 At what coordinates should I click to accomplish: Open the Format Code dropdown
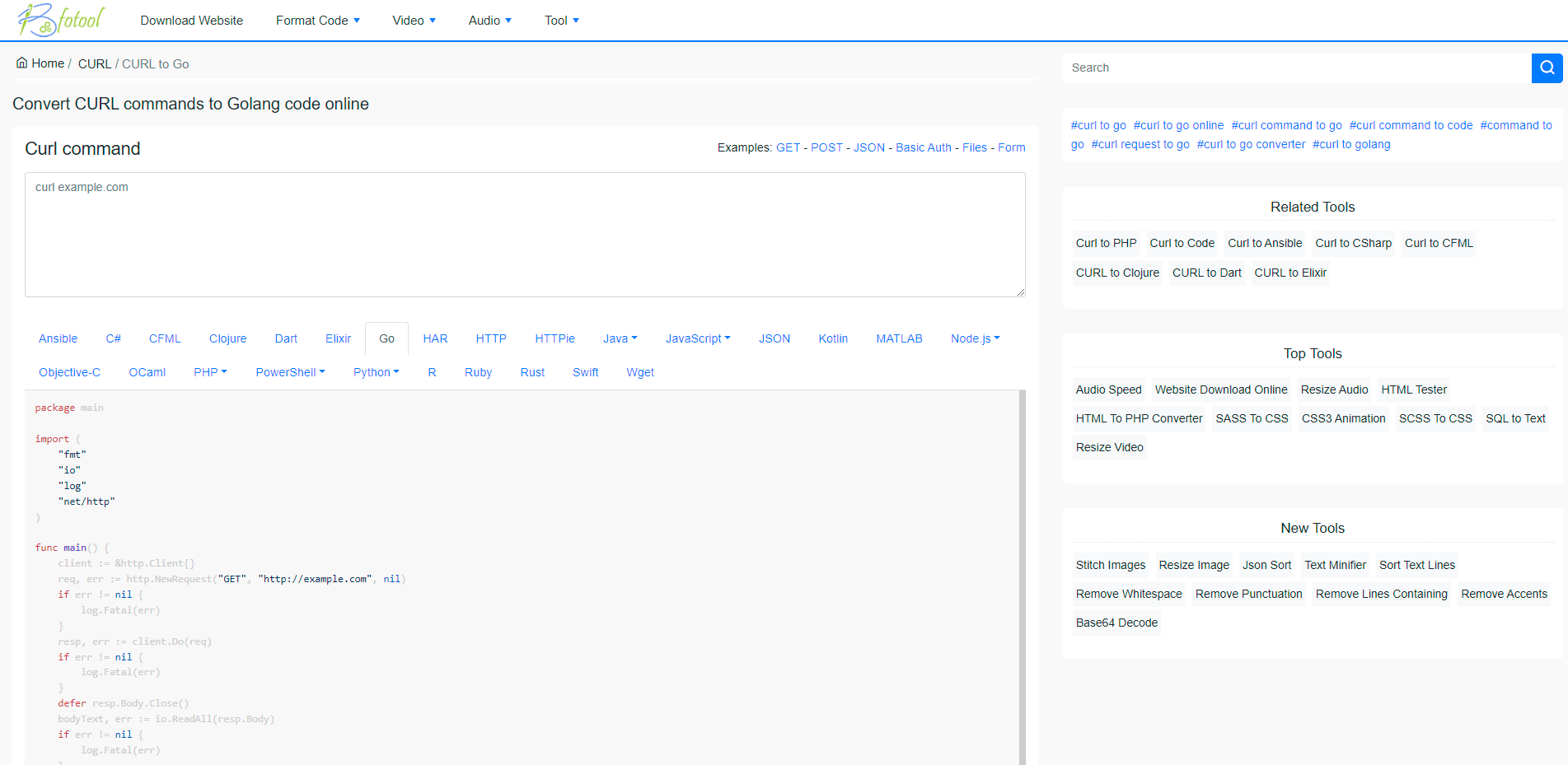[x=318, y=20]
